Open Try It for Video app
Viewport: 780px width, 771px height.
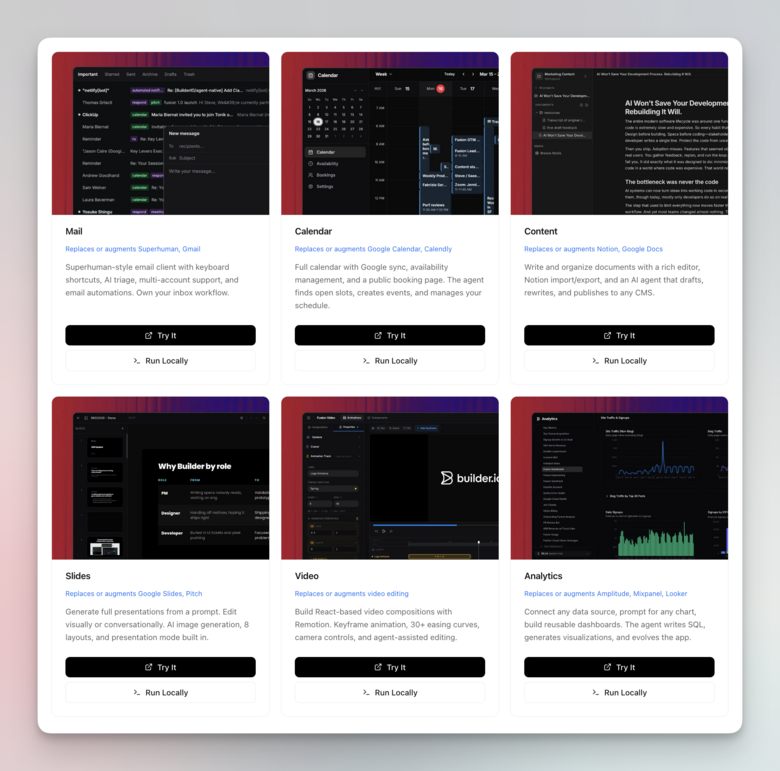click(x=390, y=667)
